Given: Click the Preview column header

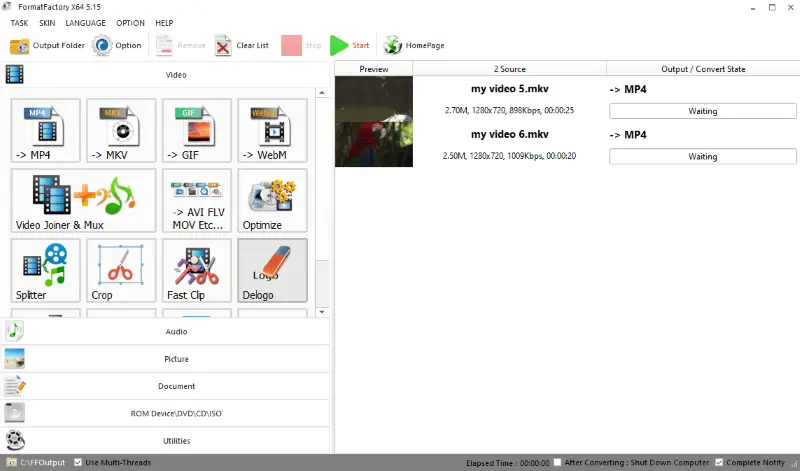Looking at the screenshot, I should (x=373, y=69).
